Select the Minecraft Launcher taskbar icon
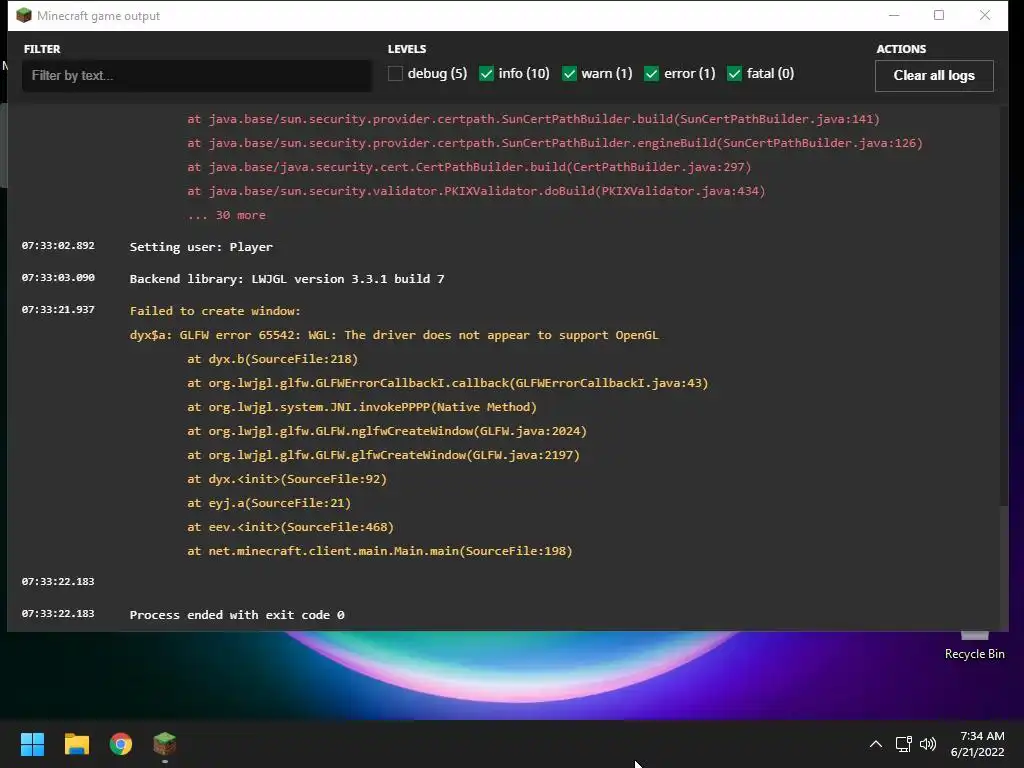This screenshot has width=1024, height=768. pyautogui.click(x=165, y=744)
